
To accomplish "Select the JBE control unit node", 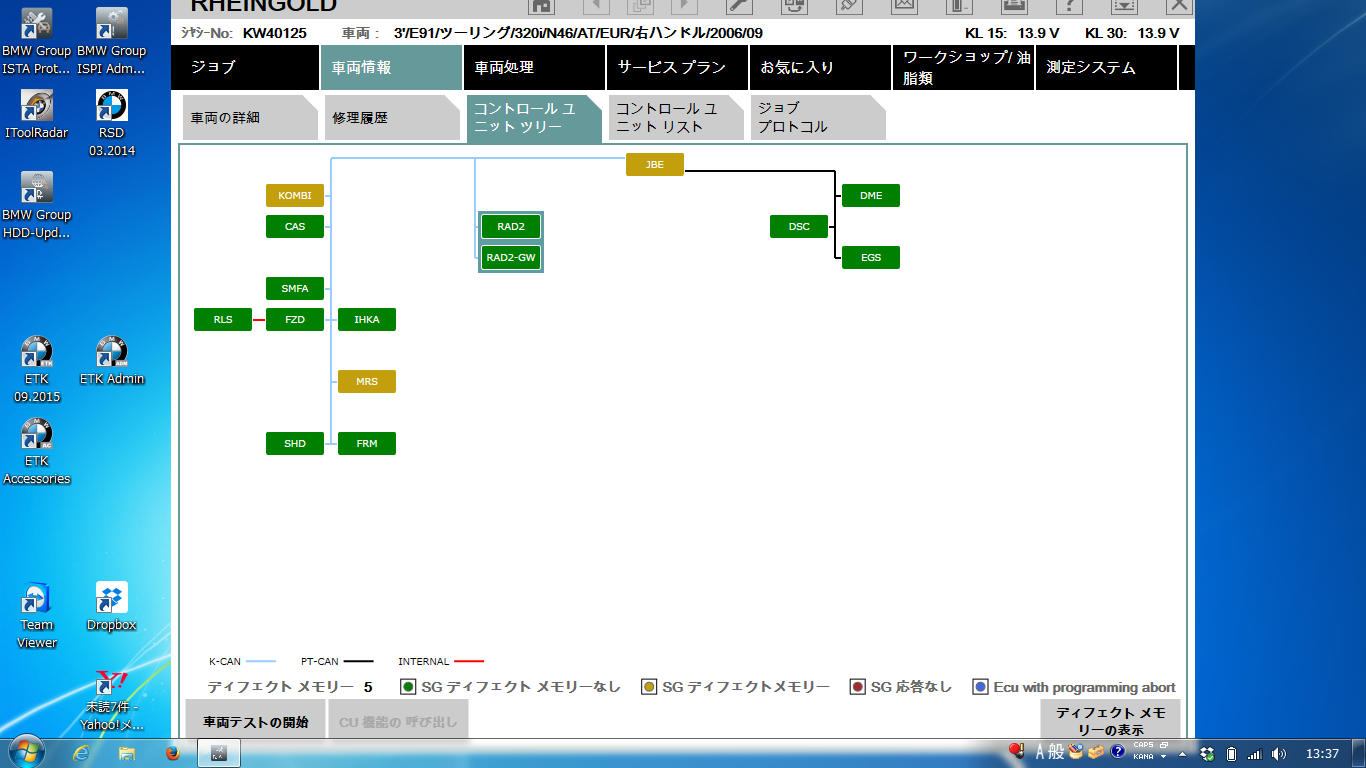I will pos(655,164).
